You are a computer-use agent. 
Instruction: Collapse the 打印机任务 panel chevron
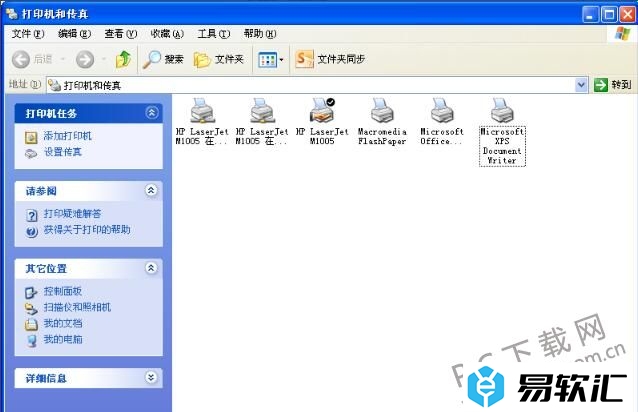pos(152,113)
